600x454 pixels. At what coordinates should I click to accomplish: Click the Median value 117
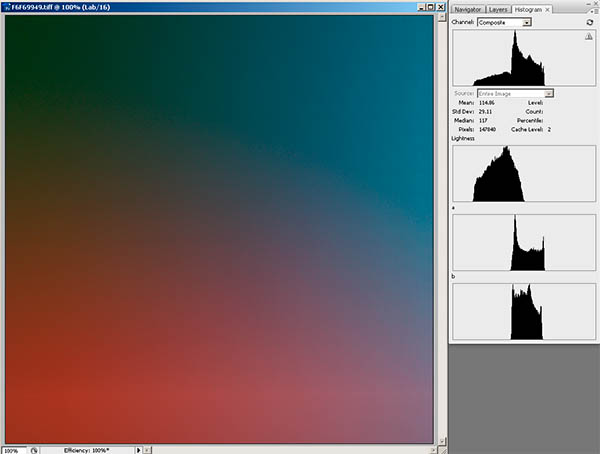click(483, 120)
